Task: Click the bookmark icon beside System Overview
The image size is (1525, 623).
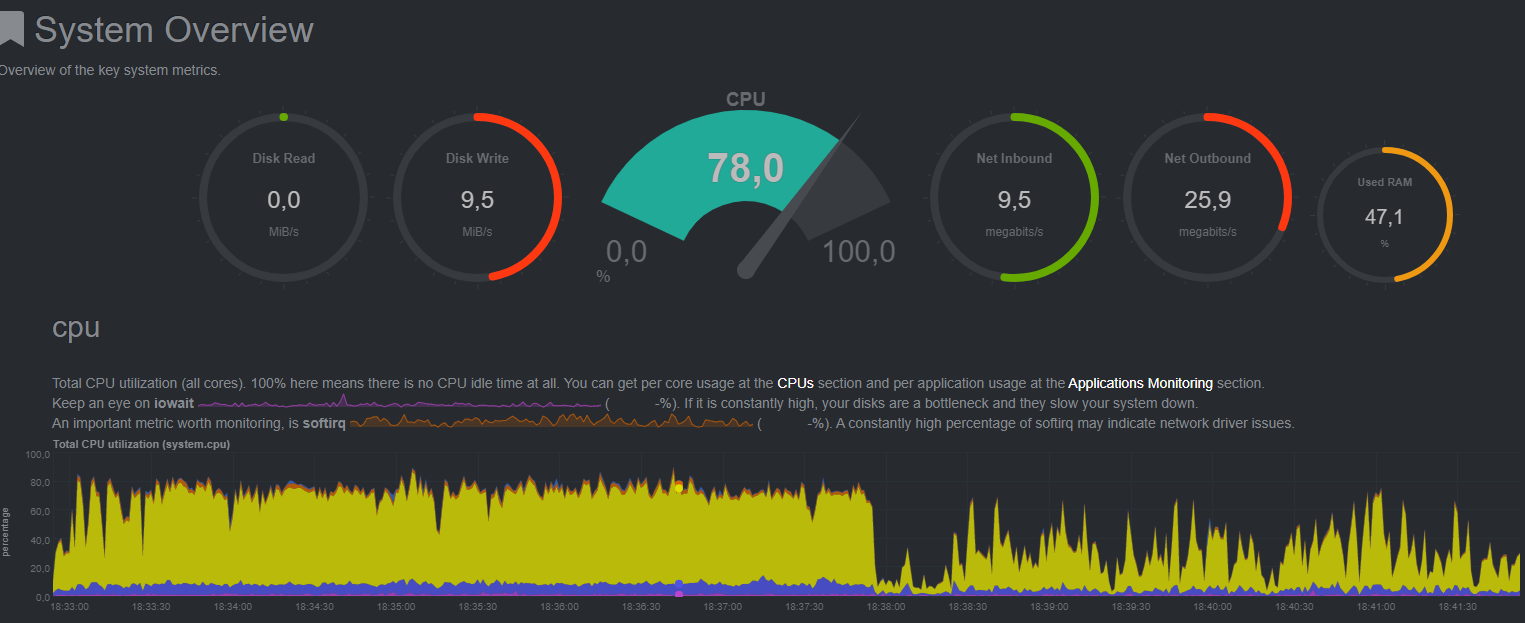Action: click(11, 29)
